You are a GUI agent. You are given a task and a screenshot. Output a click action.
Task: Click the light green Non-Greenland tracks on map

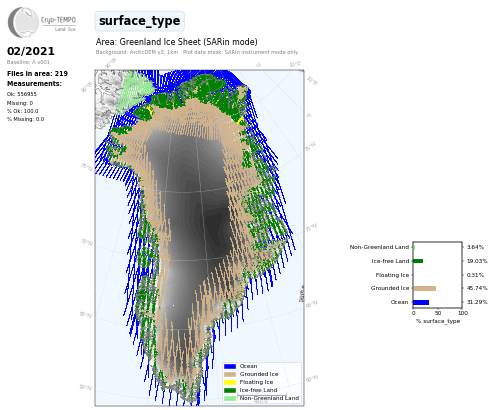[x=134, y=89]
